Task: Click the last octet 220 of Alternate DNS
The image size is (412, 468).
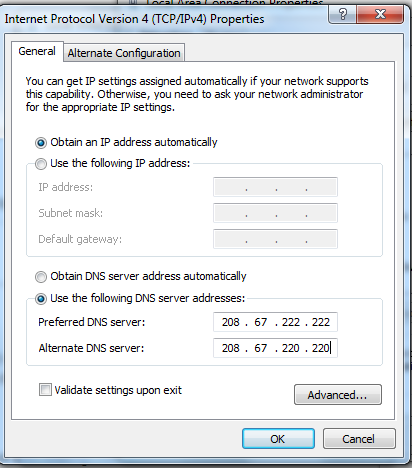Action: click(x=320, y=348)
